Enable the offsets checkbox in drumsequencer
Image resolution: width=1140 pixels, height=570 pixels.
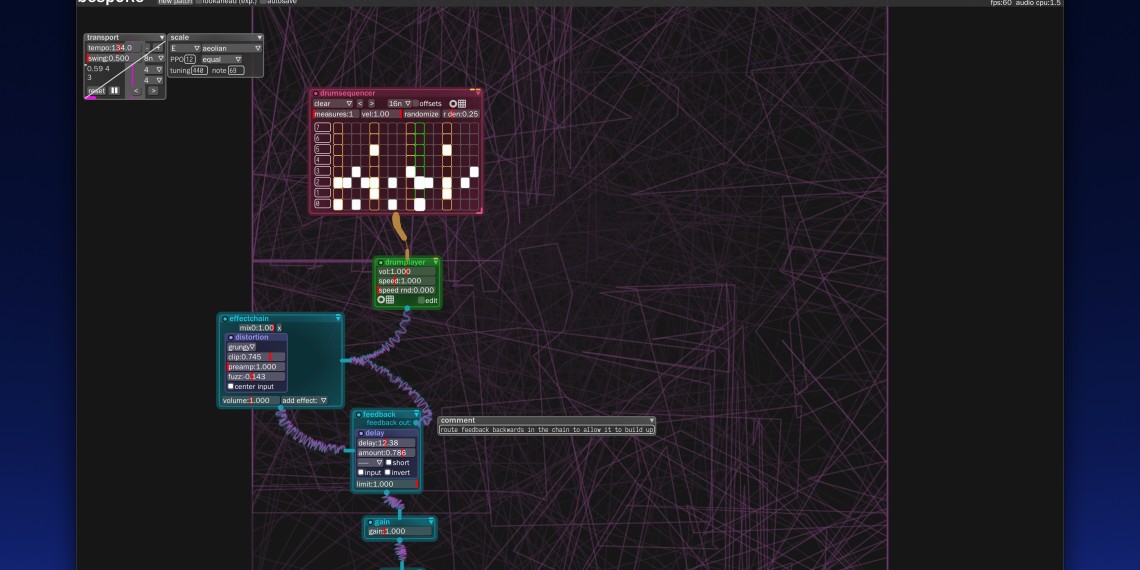point(416,104)
